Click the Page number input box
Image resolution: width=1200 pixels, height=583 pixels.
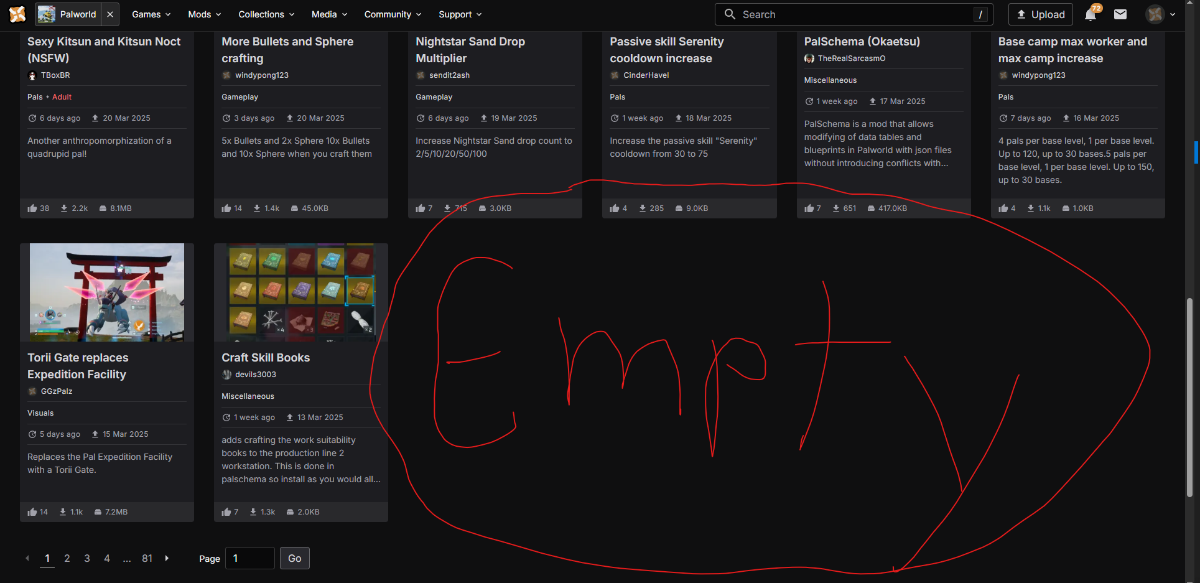pos(250,558)
